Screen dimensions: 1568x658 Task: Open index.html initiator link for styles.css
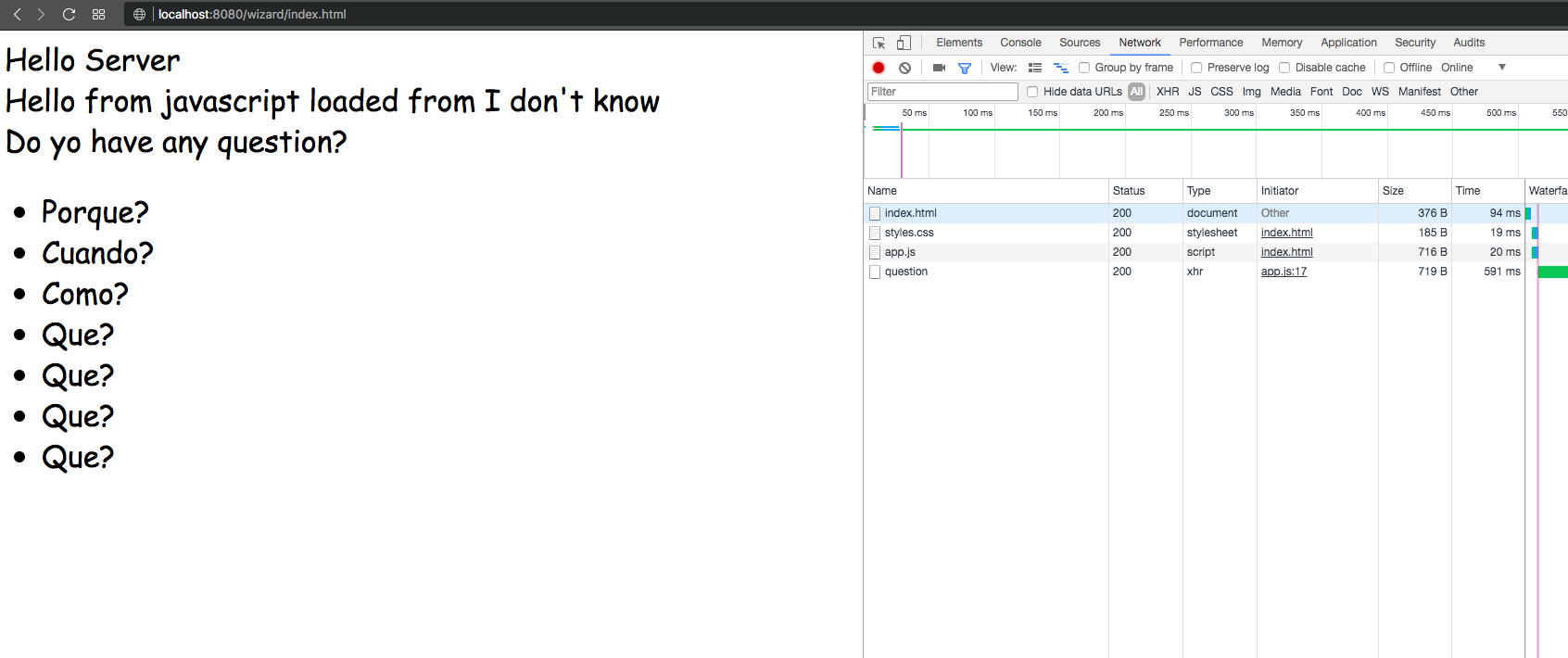[1286, 233]
